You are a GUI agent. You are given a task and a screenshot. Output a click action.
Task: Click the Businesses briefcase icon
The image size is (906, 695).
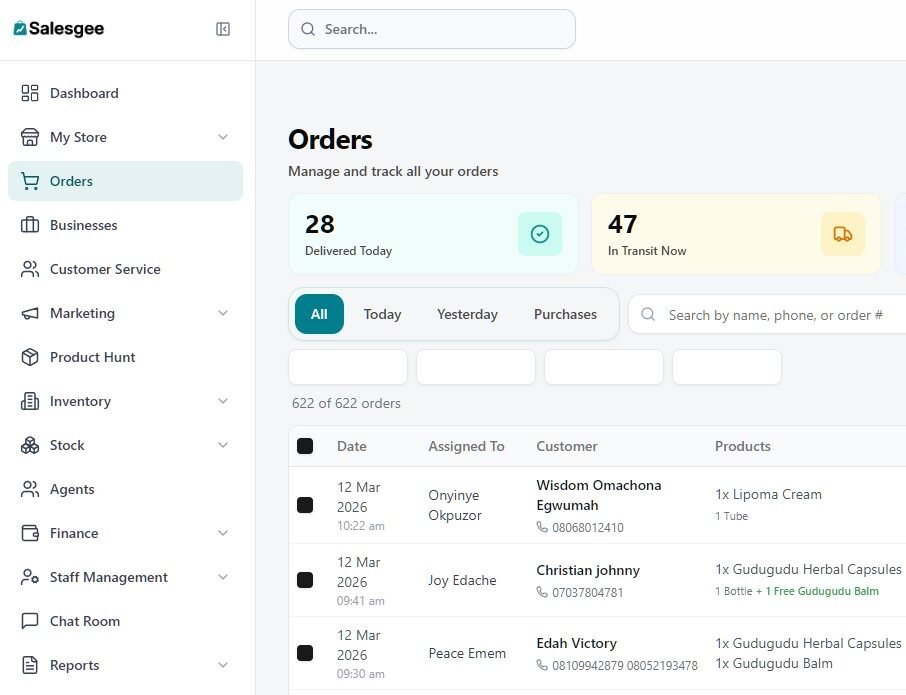point(30,225)
